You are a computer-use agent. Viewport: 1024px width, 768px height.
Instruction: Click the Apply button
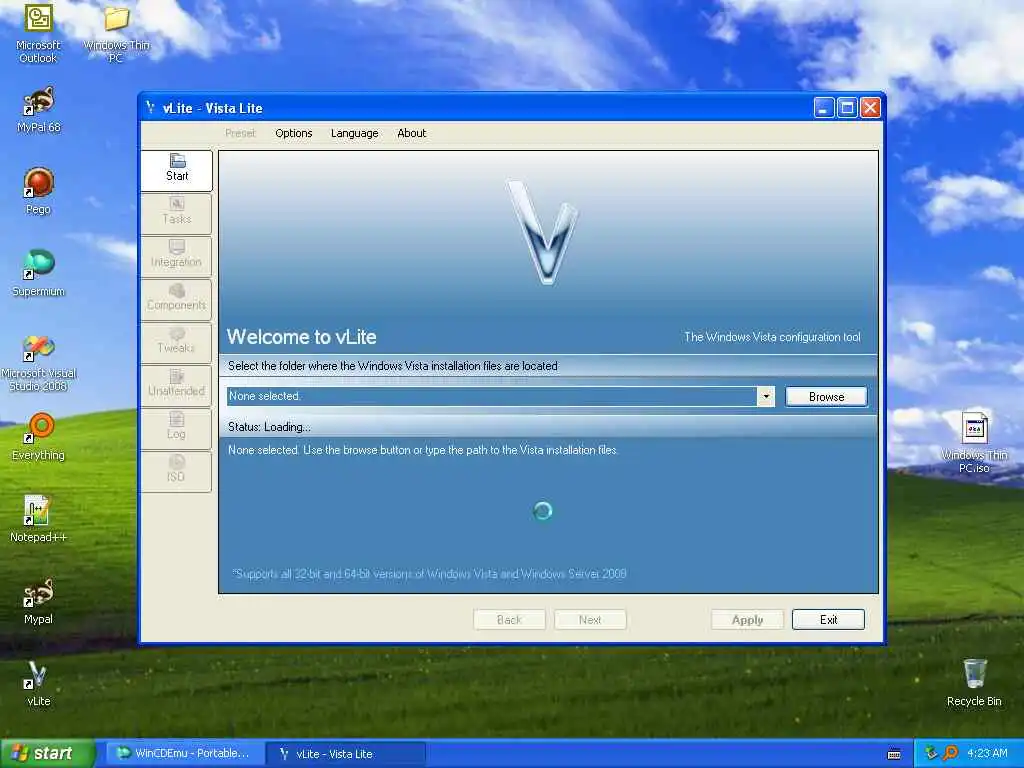pyautogui.click(x=747, y=620)
